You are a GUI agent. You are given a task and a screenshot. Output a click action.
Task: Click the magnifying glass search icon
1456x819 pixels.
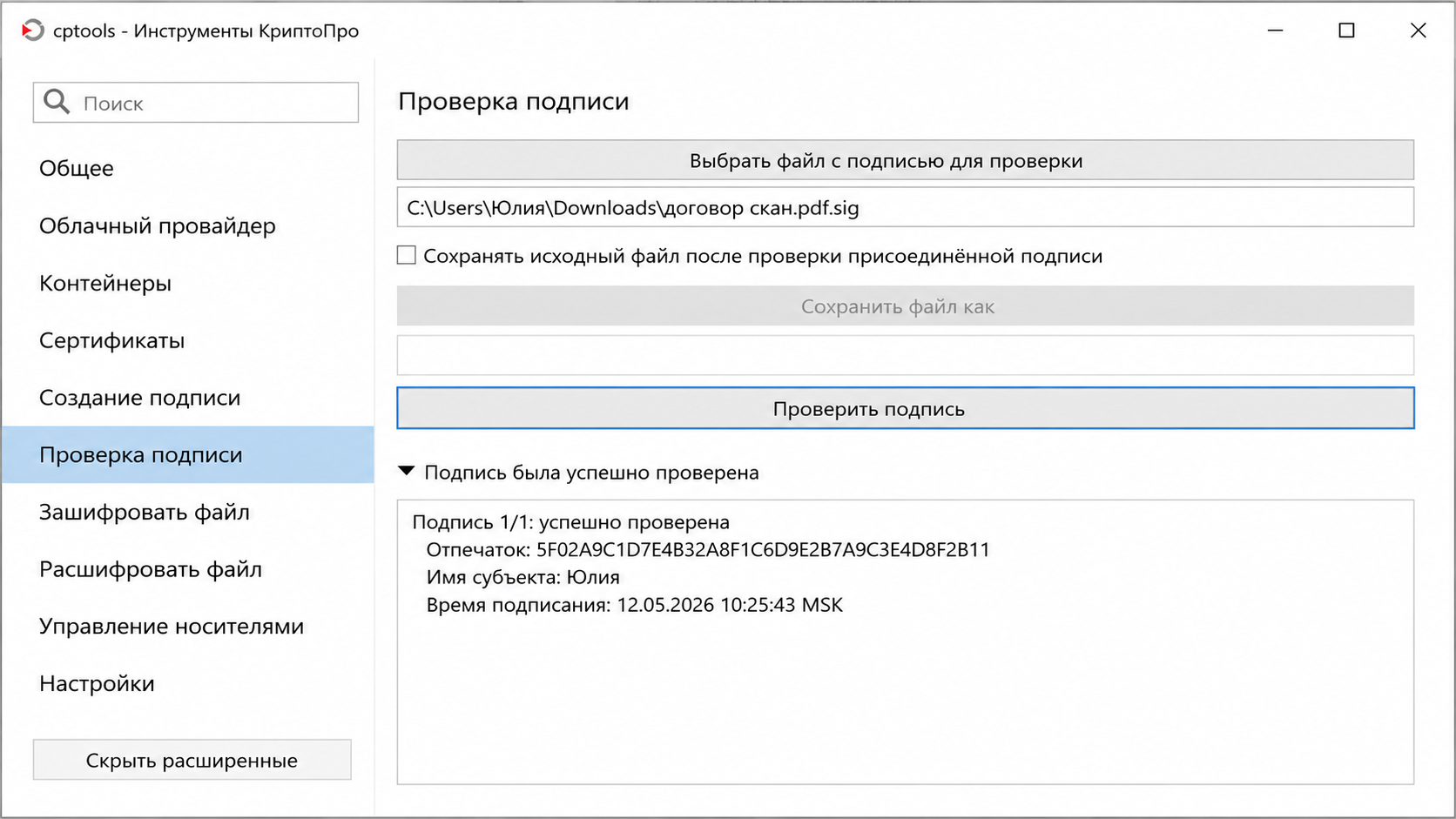pos(57,102)
